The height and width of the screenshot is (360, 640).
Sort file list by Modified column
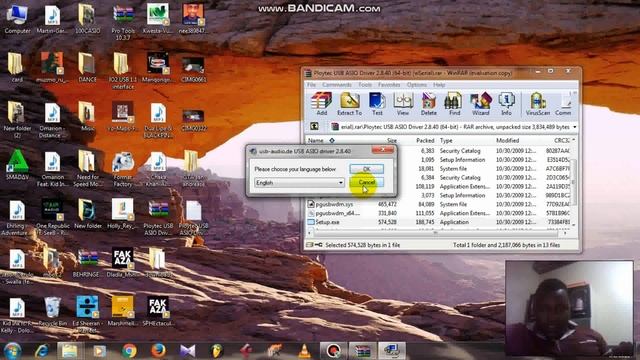(x=507, y=140)
